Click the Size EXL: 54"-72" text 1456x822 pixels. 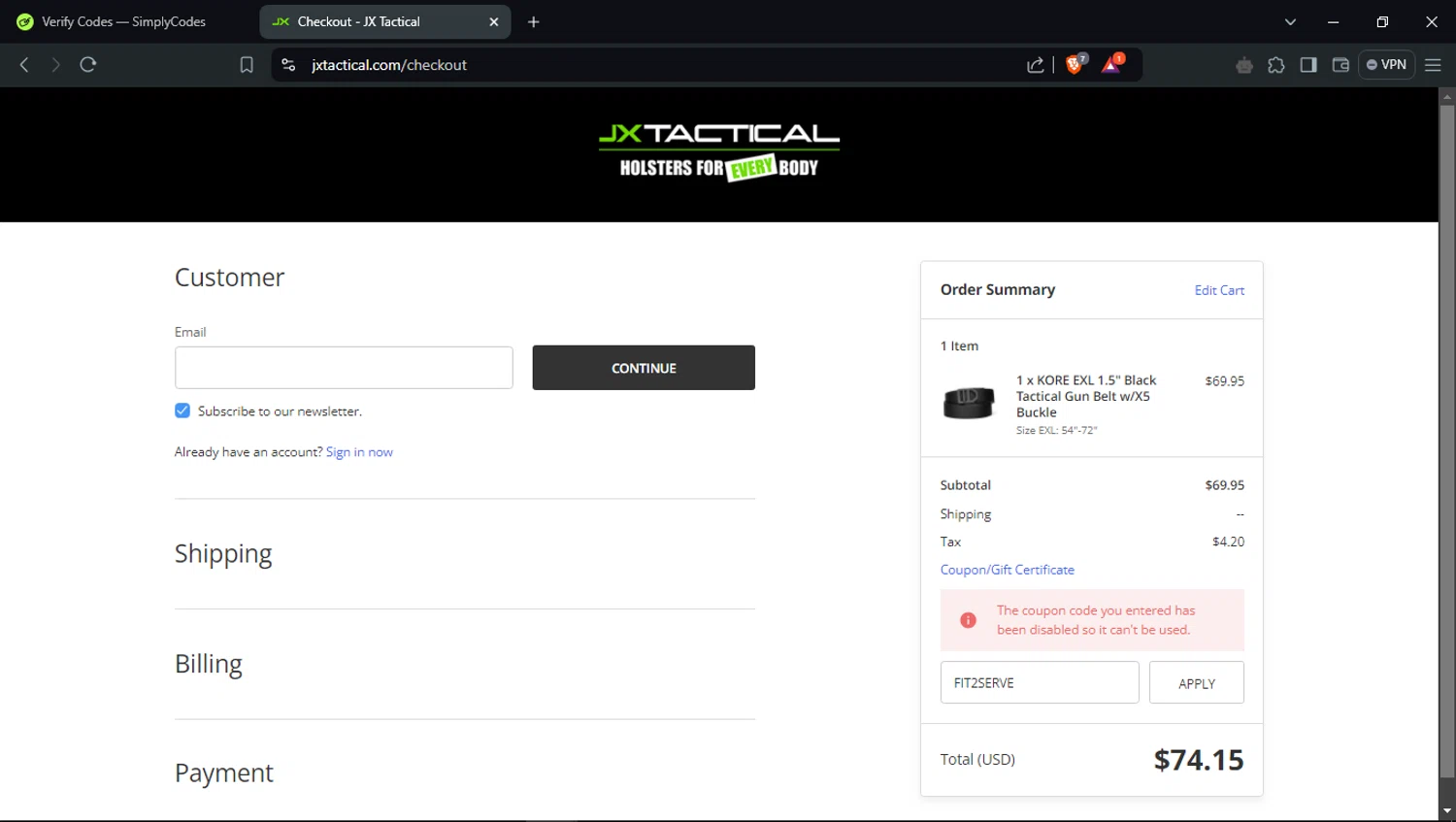pos(1056,430)
